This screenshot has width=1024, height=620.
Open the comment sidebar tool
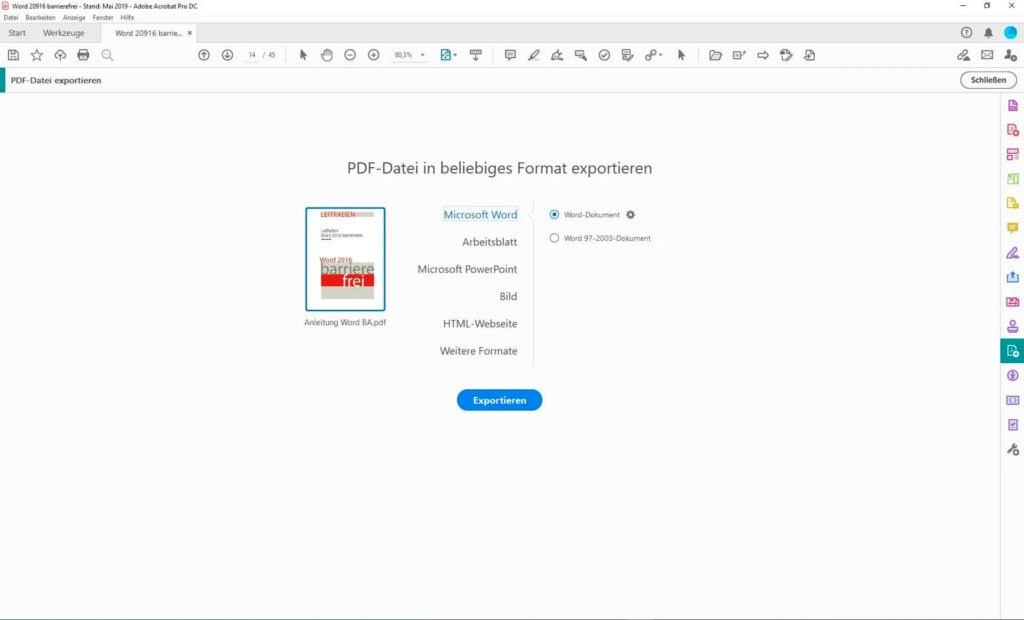click(1012, 228)
